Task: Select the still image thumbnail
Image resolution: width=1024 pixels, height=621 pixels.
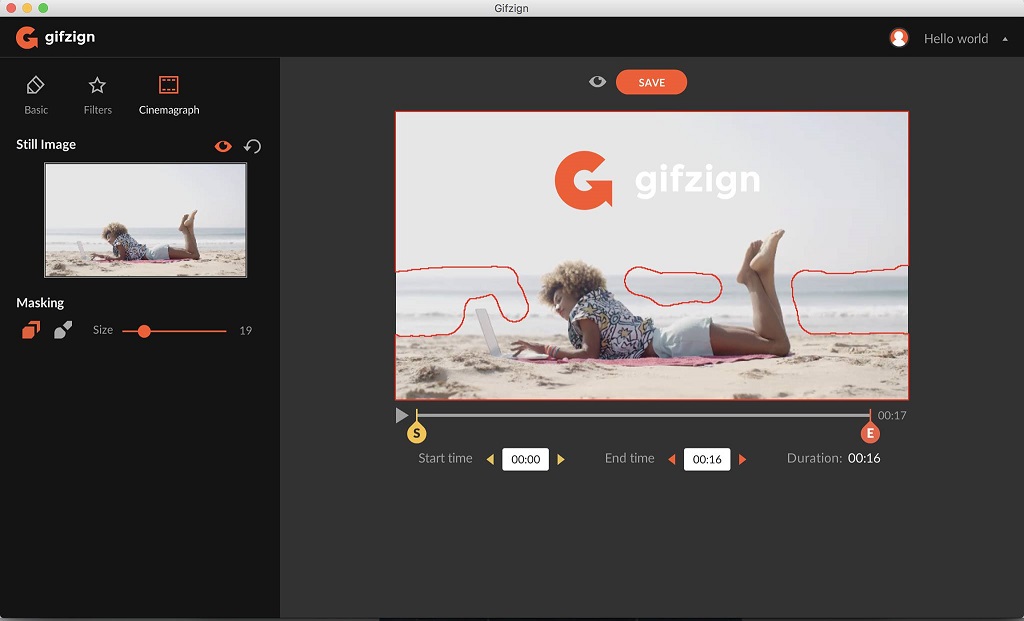Action: (146, 220)
